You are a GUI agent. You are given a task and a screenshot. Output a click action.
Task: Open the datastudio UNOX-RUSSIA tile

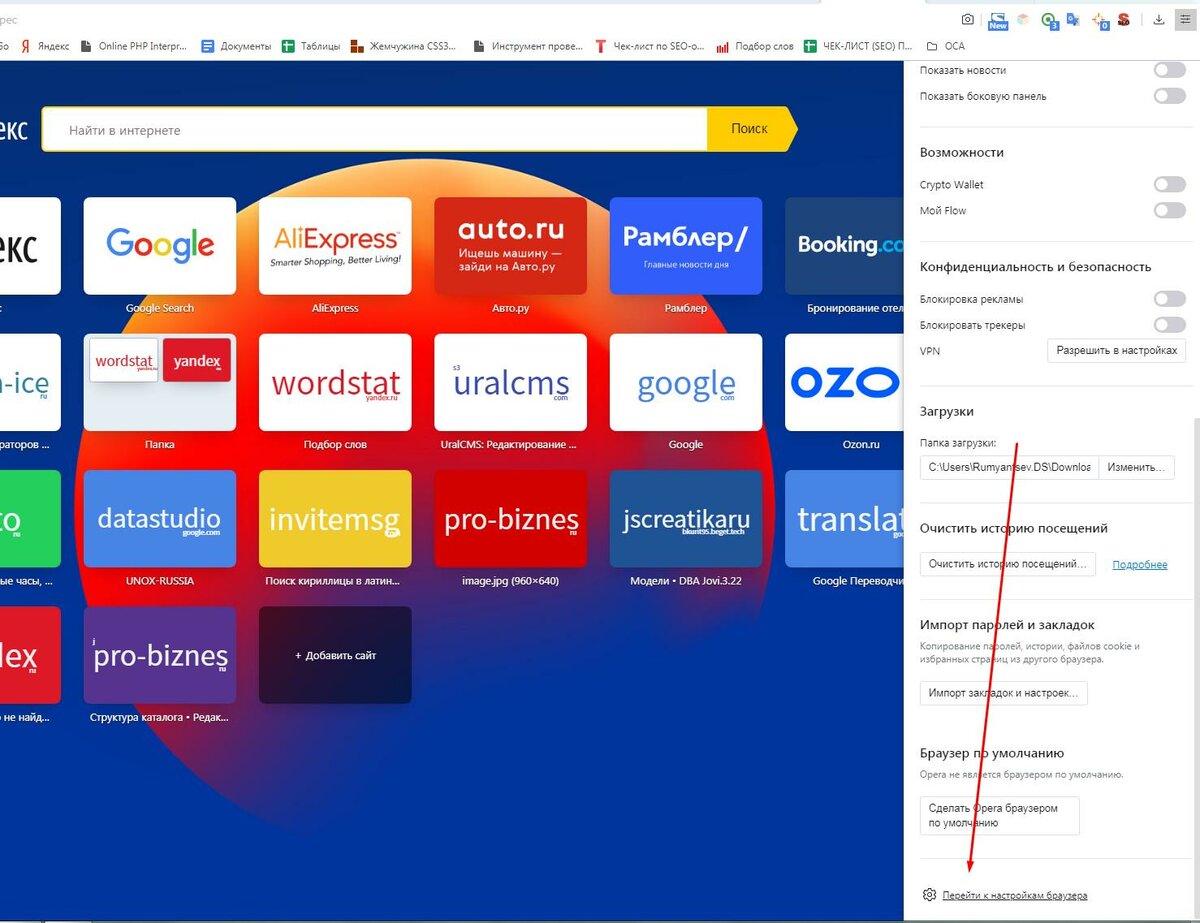(x=160, y=519)
